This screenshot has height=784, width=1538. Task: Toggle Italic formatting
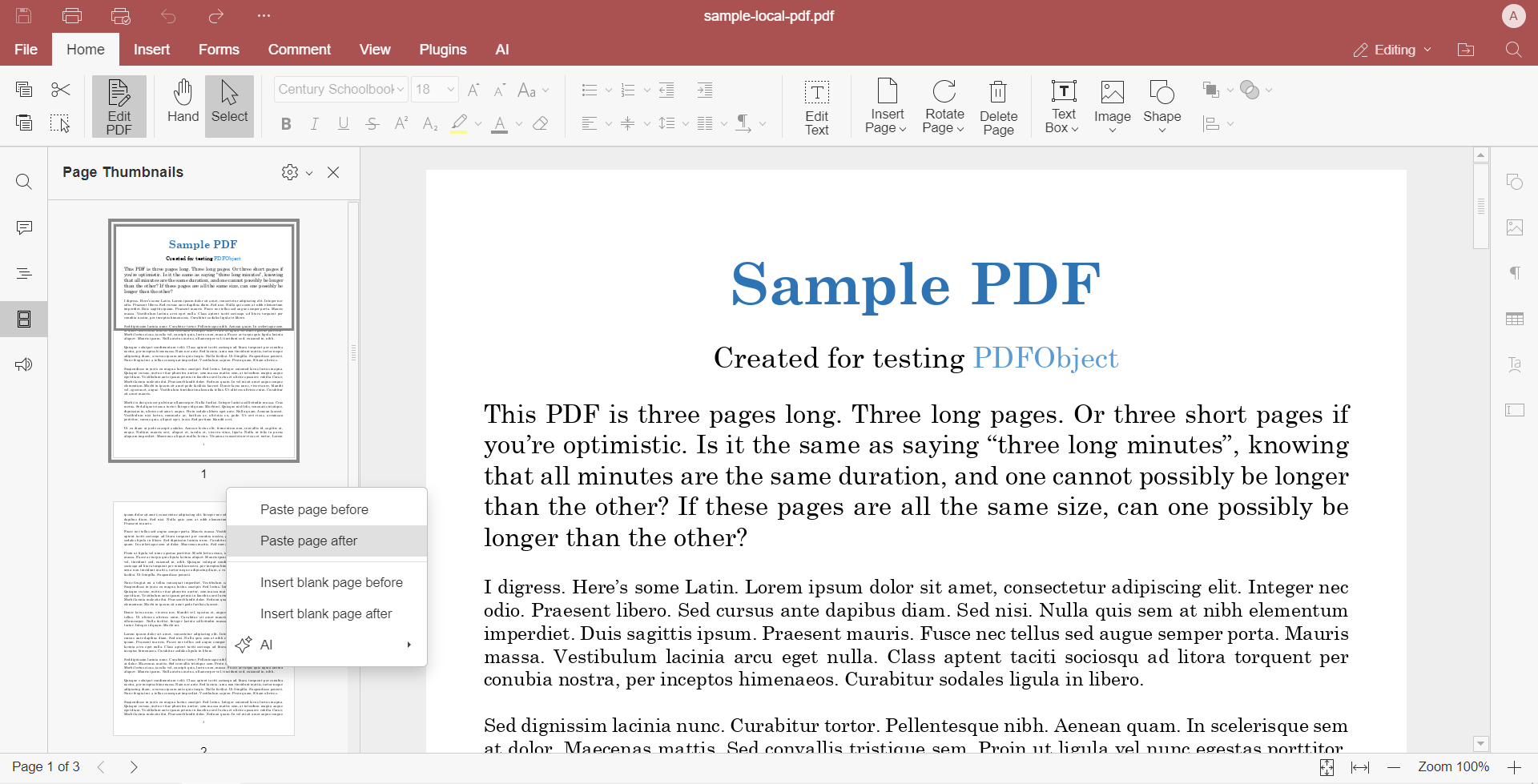pyautogui.click(x=315, y=123)
